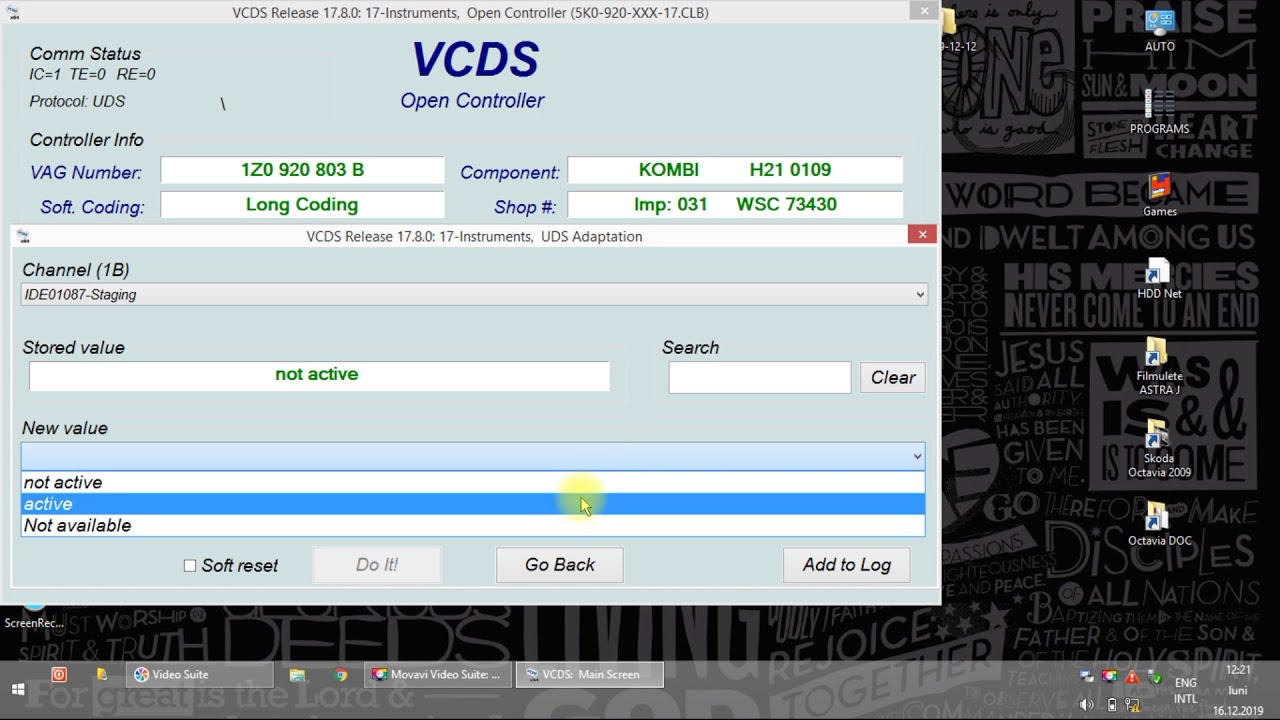The height and width of the screenshot is (720, 1280).
Task: Click Shop # field Imp: 031 WSC 73430
Action: click(735, 205)
